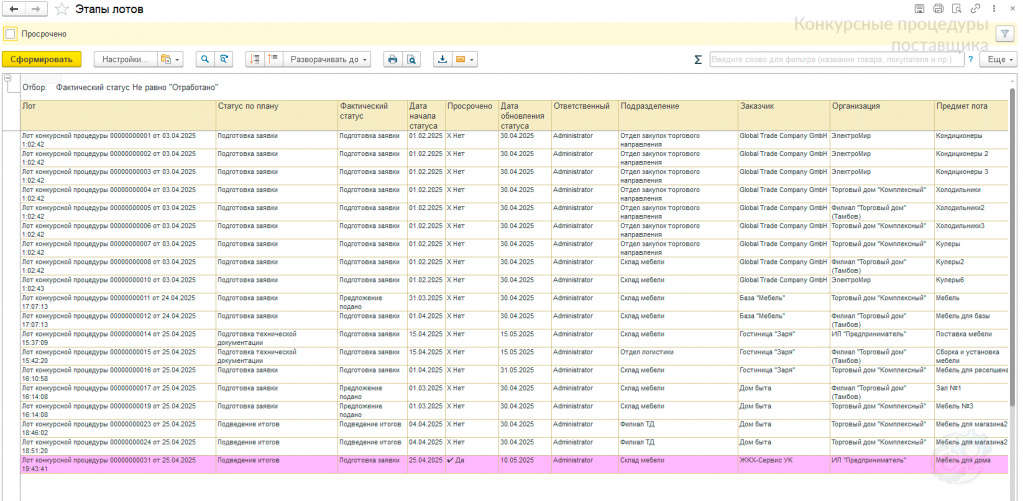The width and height of the screenshot is (1023, 501).
Task: Open print preview icon in the toolbar
Action: (411, 59)
